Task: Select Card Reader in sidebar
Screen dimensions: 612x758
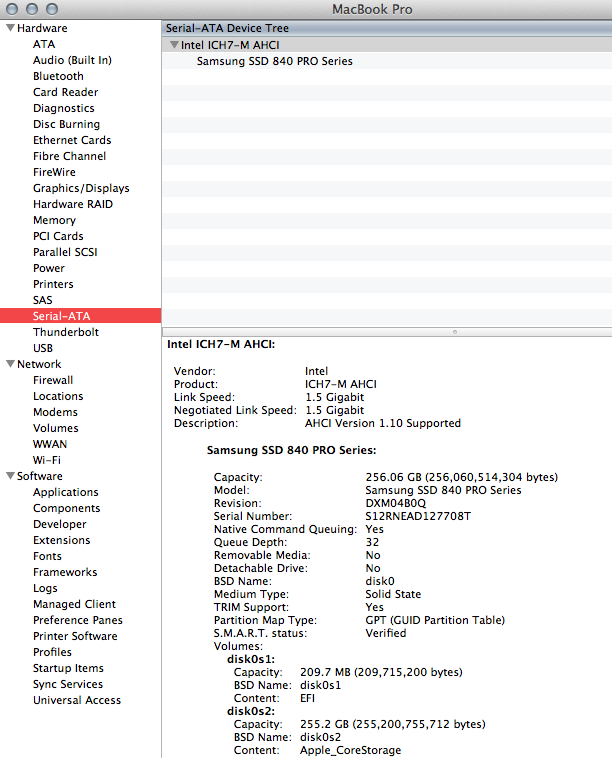Action: [x=65, y=92]
